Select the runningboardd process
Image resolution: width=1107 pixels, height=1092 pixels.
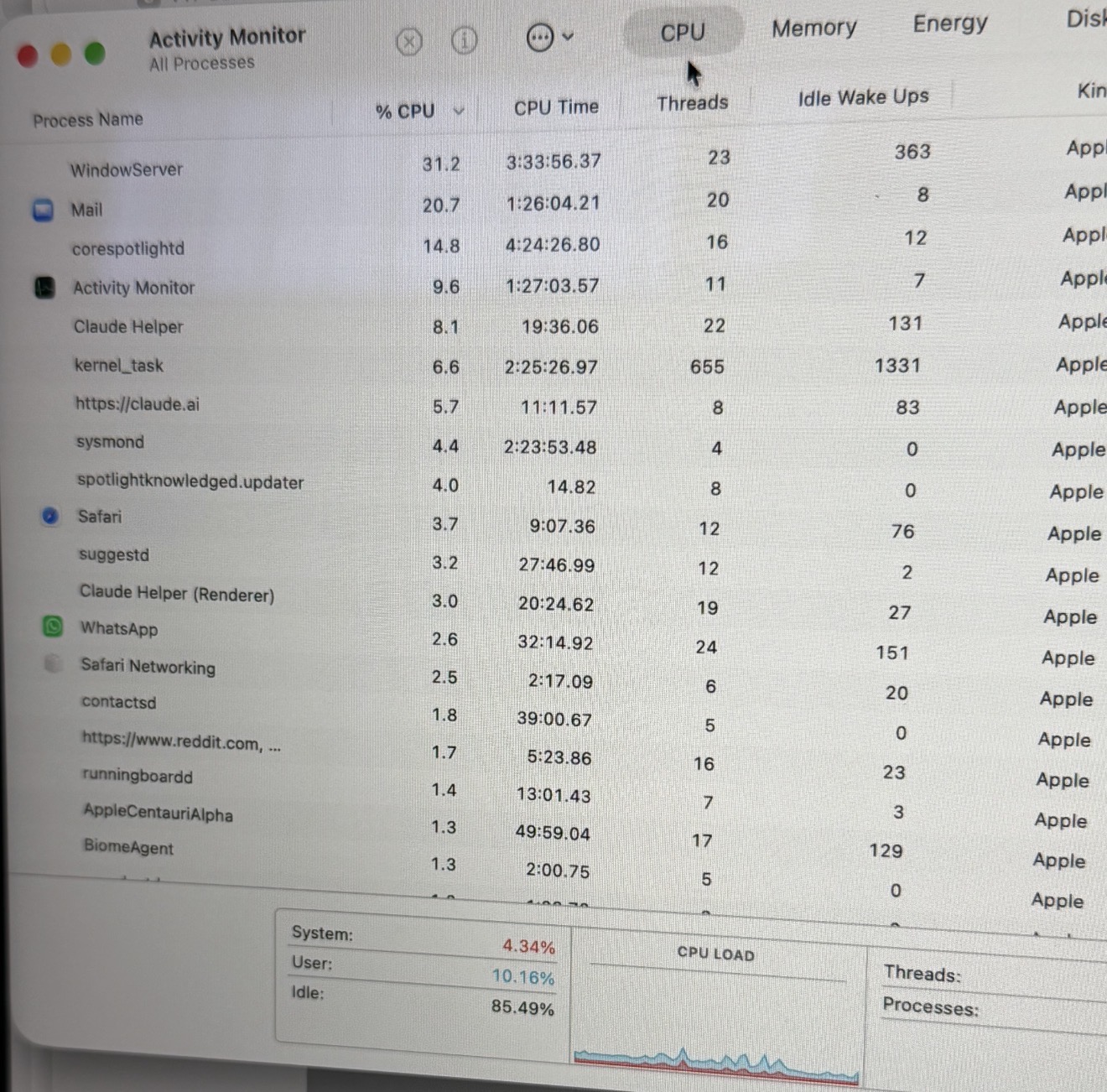138,776
